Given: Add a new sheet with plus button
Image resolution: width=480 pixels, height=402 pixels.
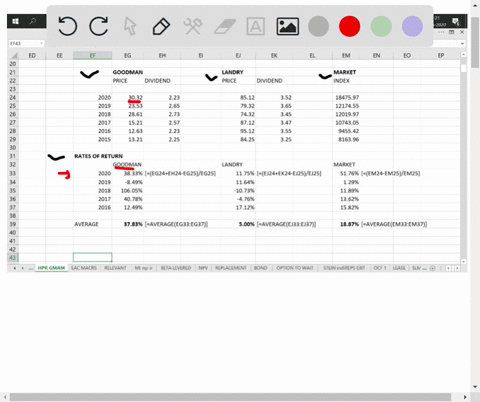Looking at the screenshot, I should tap(432, 268).
